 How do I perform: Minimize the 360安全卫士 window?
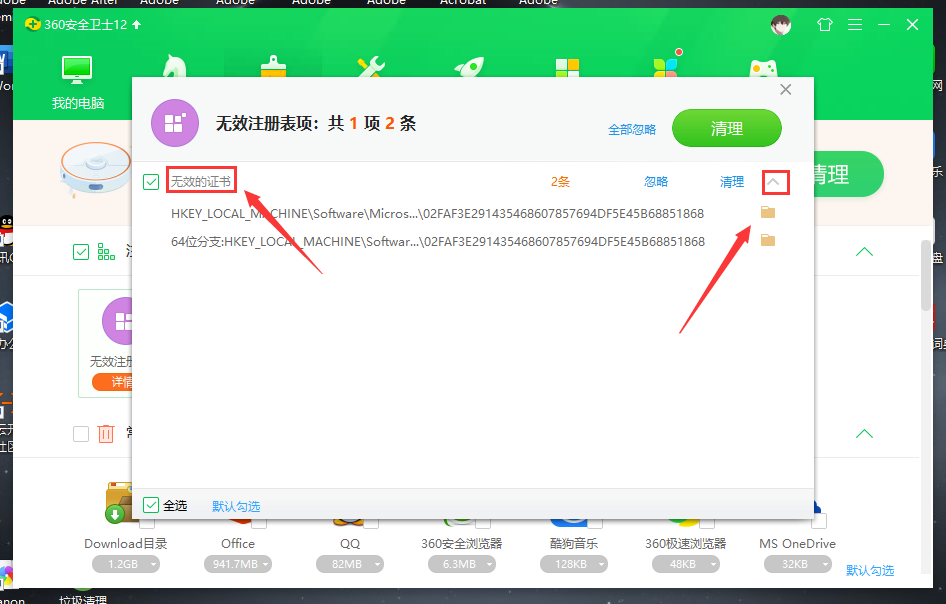coord(884,25)
